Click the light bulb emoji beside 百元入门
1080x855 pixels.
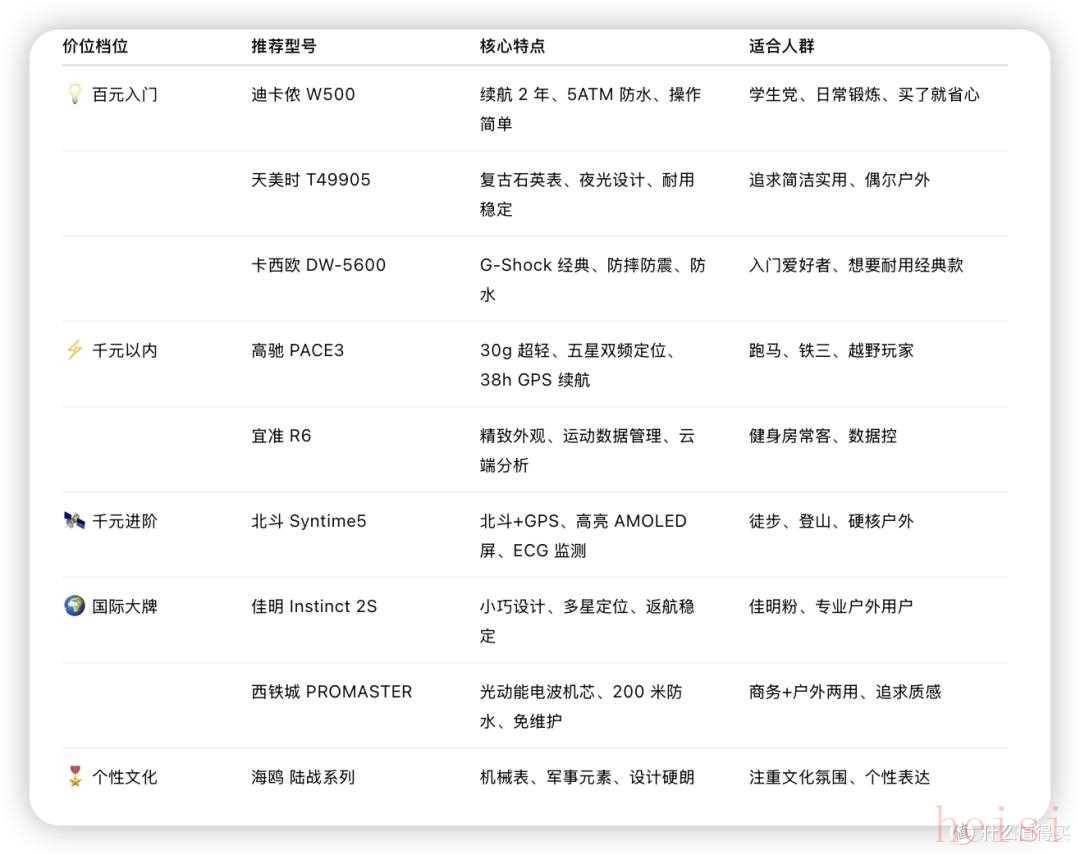[x=74, y=94]
